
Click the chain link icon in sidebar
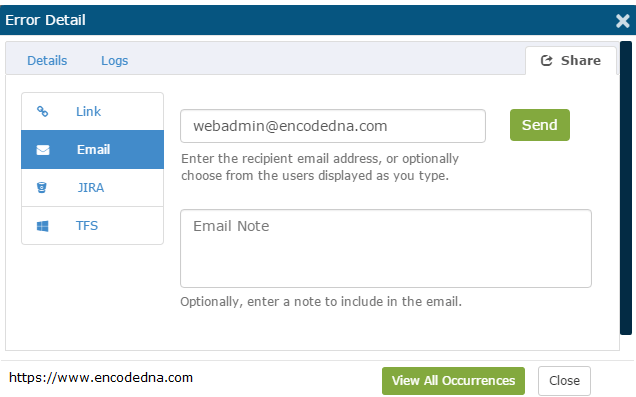pos(43,111)
